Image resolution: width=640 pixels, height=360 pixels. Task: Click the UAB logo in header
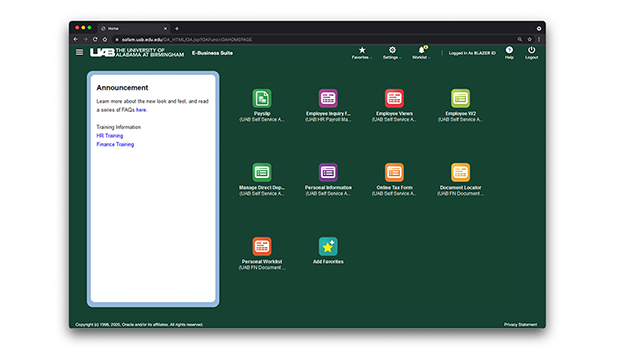(x=137, y=53)
